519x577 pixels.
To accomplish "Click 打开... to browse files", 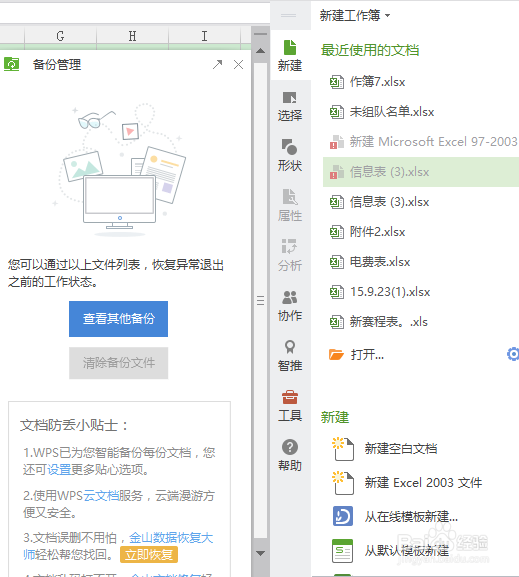I will click(367, 354).
